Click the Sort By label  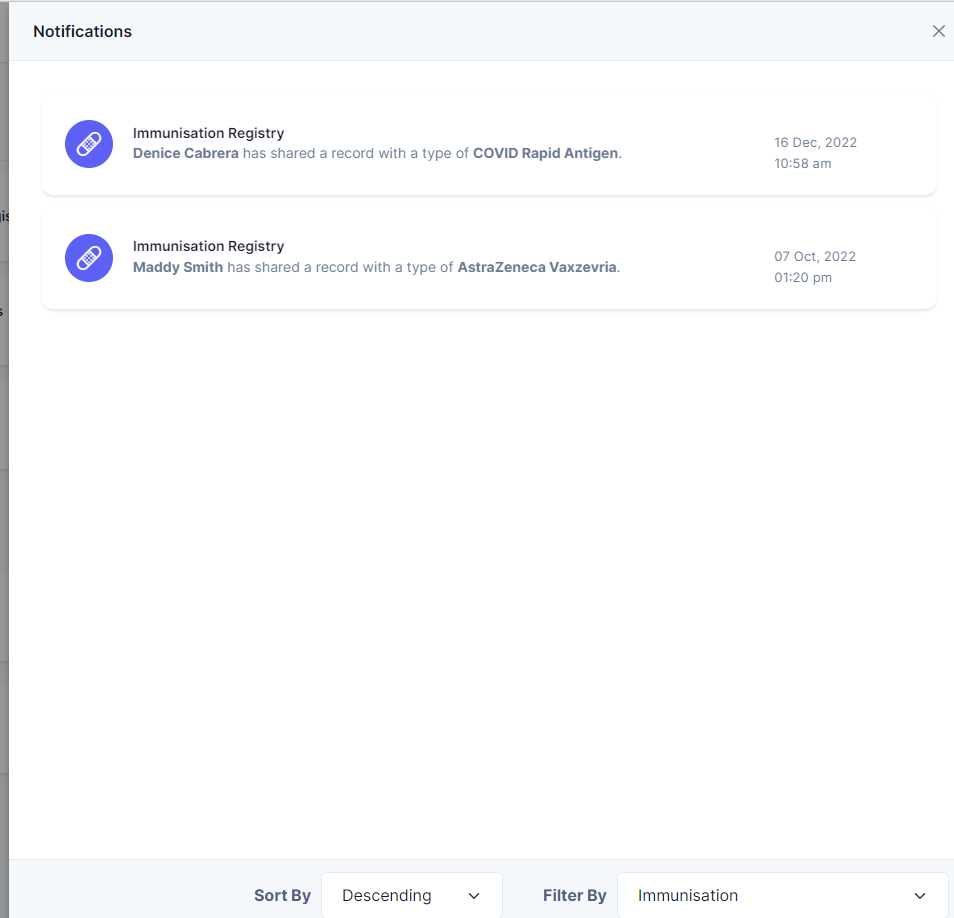(282, 895)
